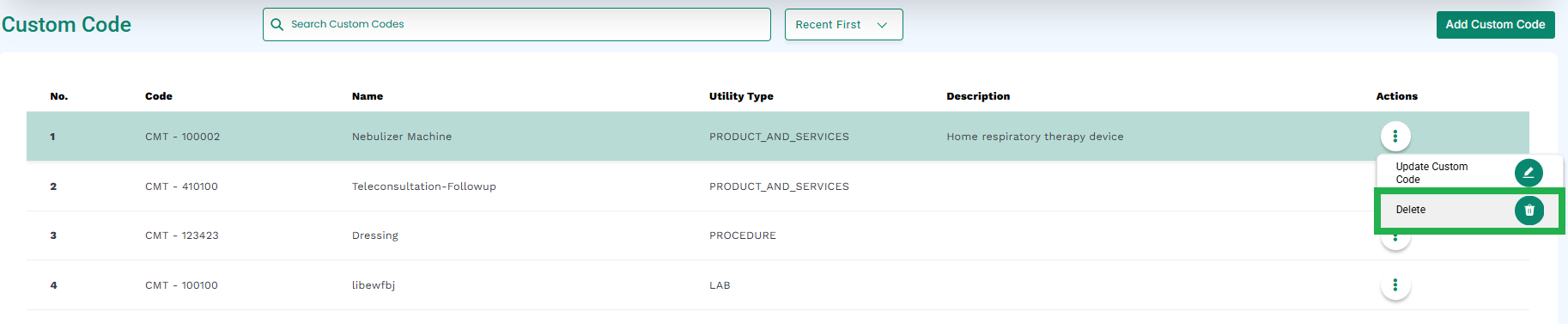1568x324 pixels.
Task: Click the Name column header
Action: (368, 96)
